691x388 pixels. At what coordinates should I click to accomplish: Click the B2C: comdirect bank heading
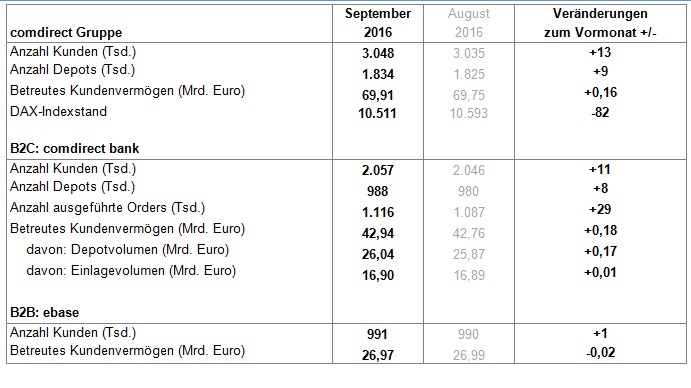[74, 148]
